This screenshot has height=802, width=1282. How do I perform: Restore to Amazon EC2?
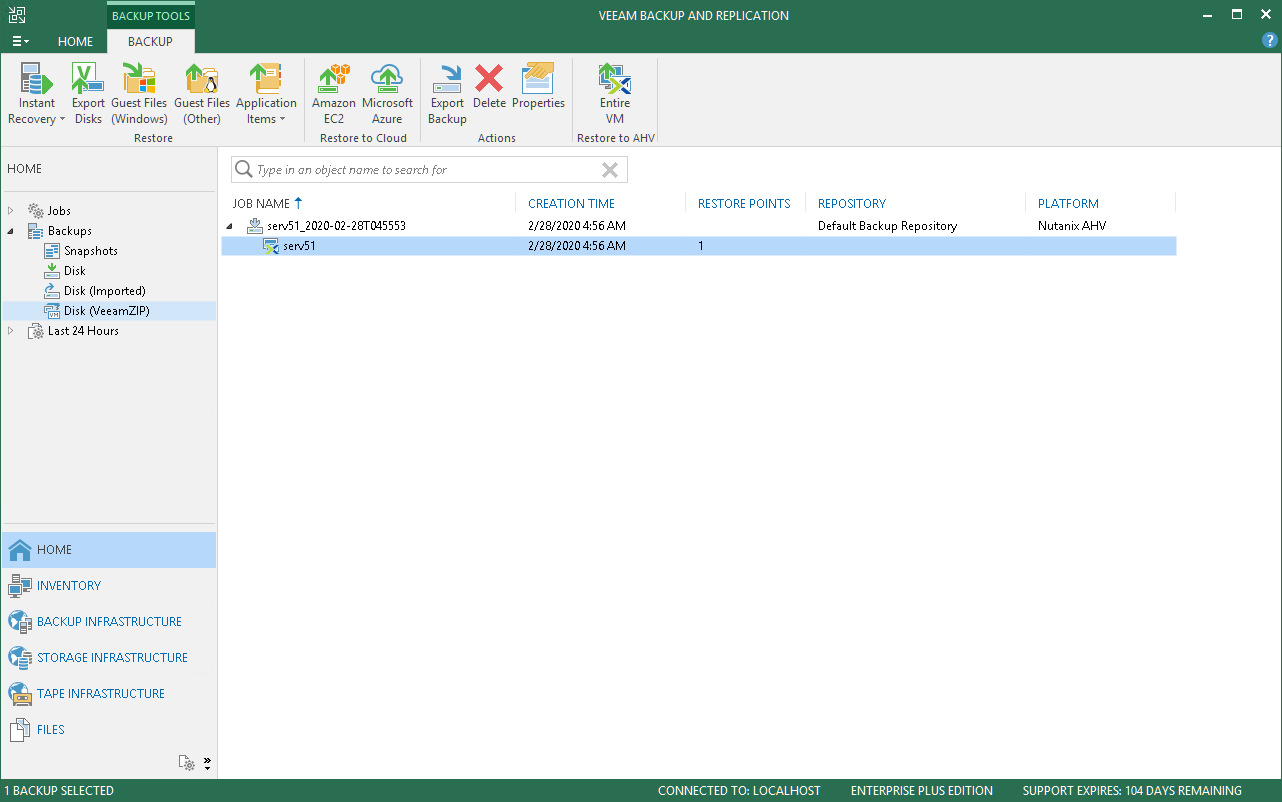334,94
